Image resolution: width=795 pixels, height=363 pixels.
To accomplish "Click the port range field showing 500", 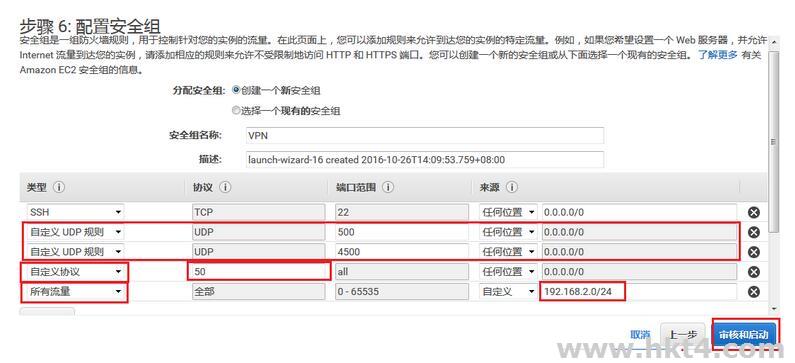I will click(402, 232).
